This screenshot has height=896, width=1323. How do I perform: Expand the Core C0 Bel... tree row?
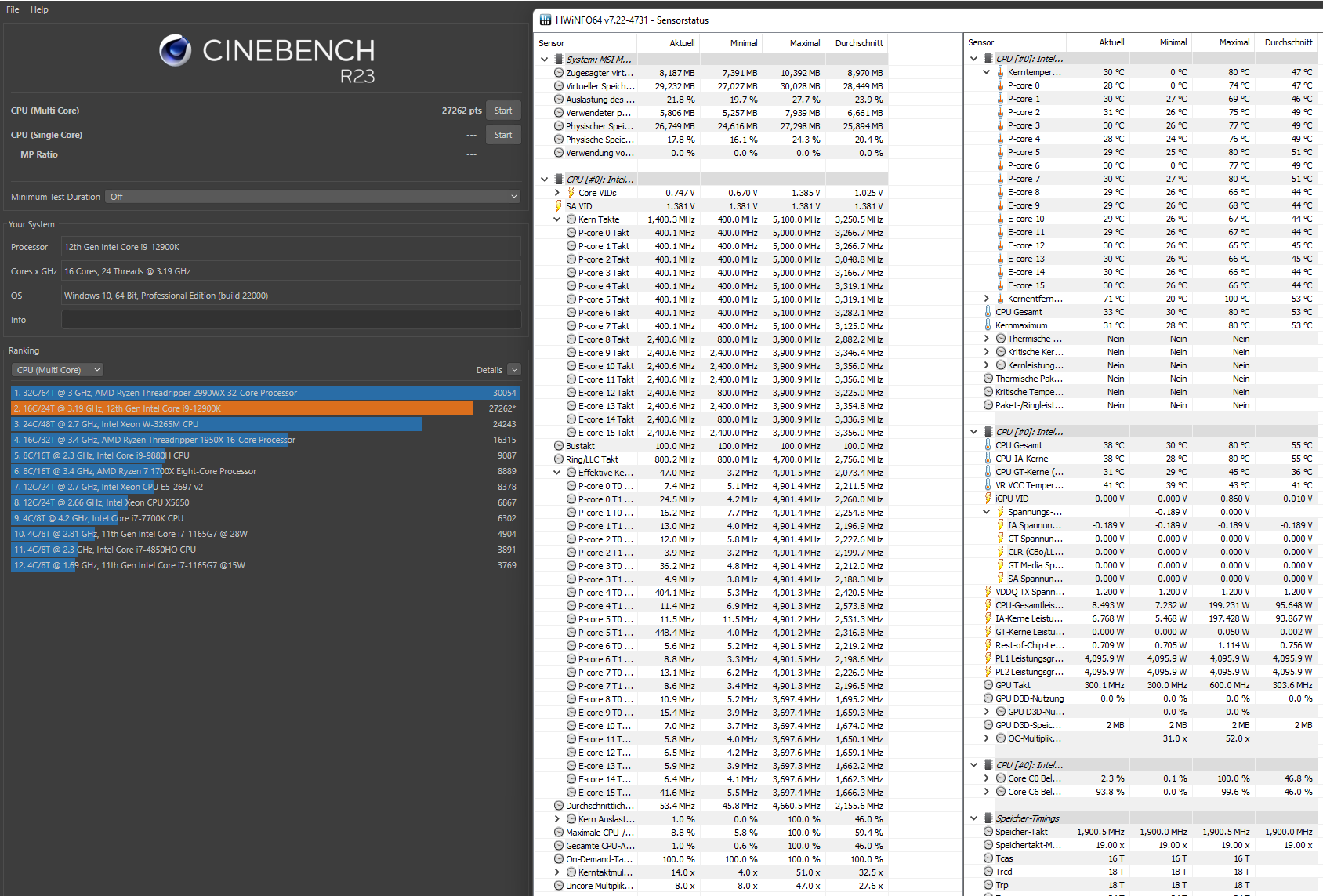(987, 778)
